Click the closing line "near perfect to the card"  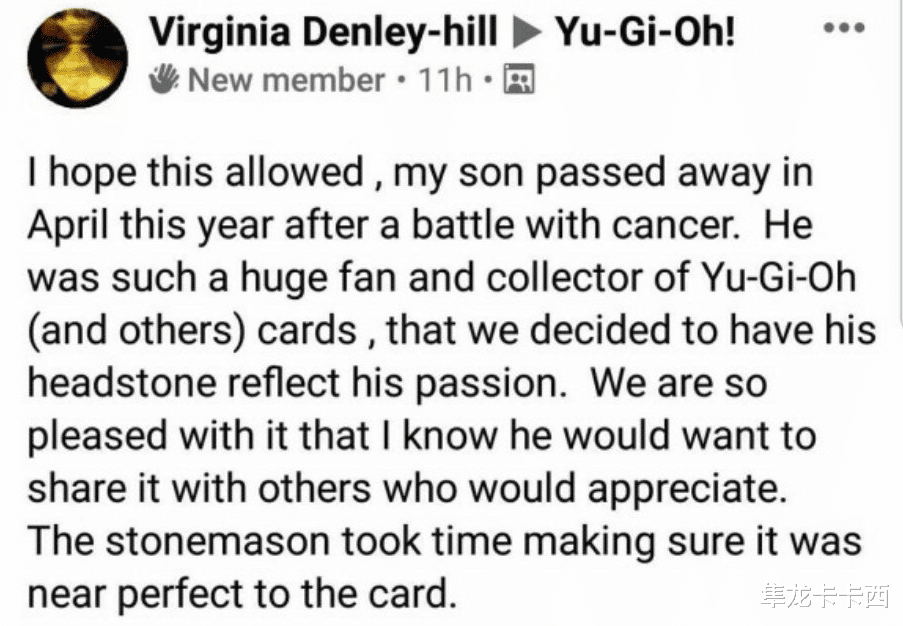(x=240, y=593)
